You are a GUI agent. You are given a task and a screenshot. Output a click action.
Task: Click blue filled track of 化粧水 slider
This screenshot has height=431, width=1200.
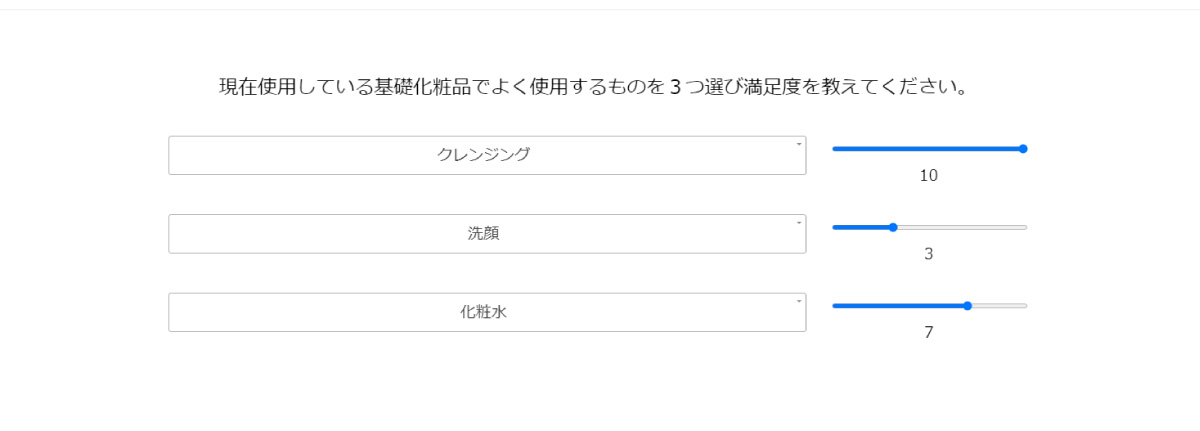point(898,306)
